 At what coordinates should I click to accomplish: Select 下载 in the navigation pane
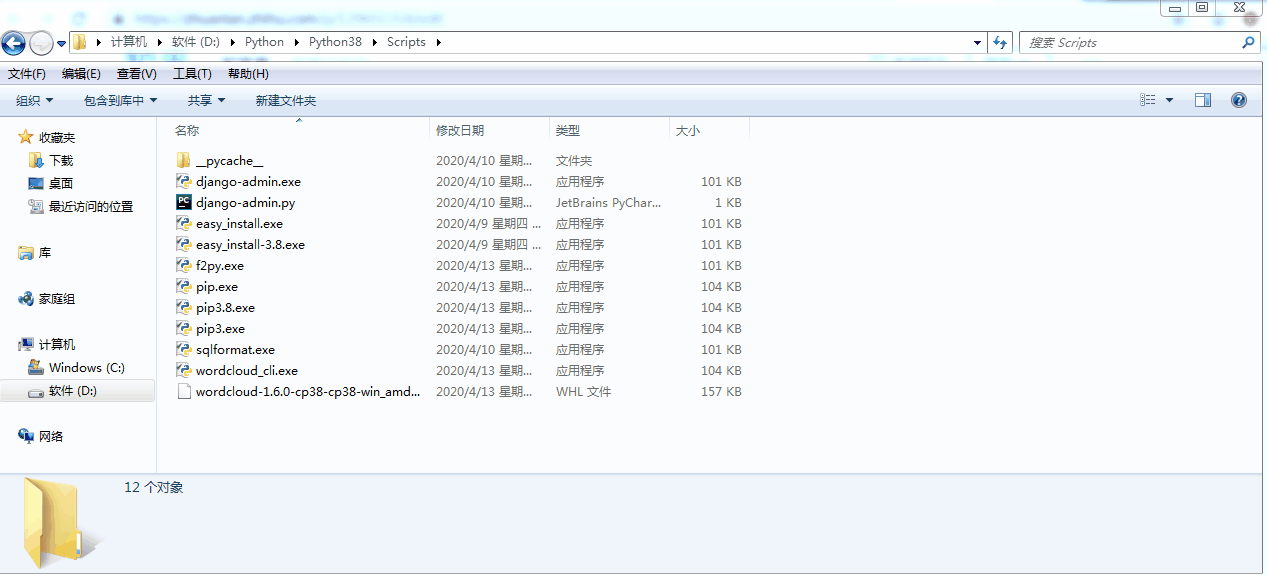61,161
